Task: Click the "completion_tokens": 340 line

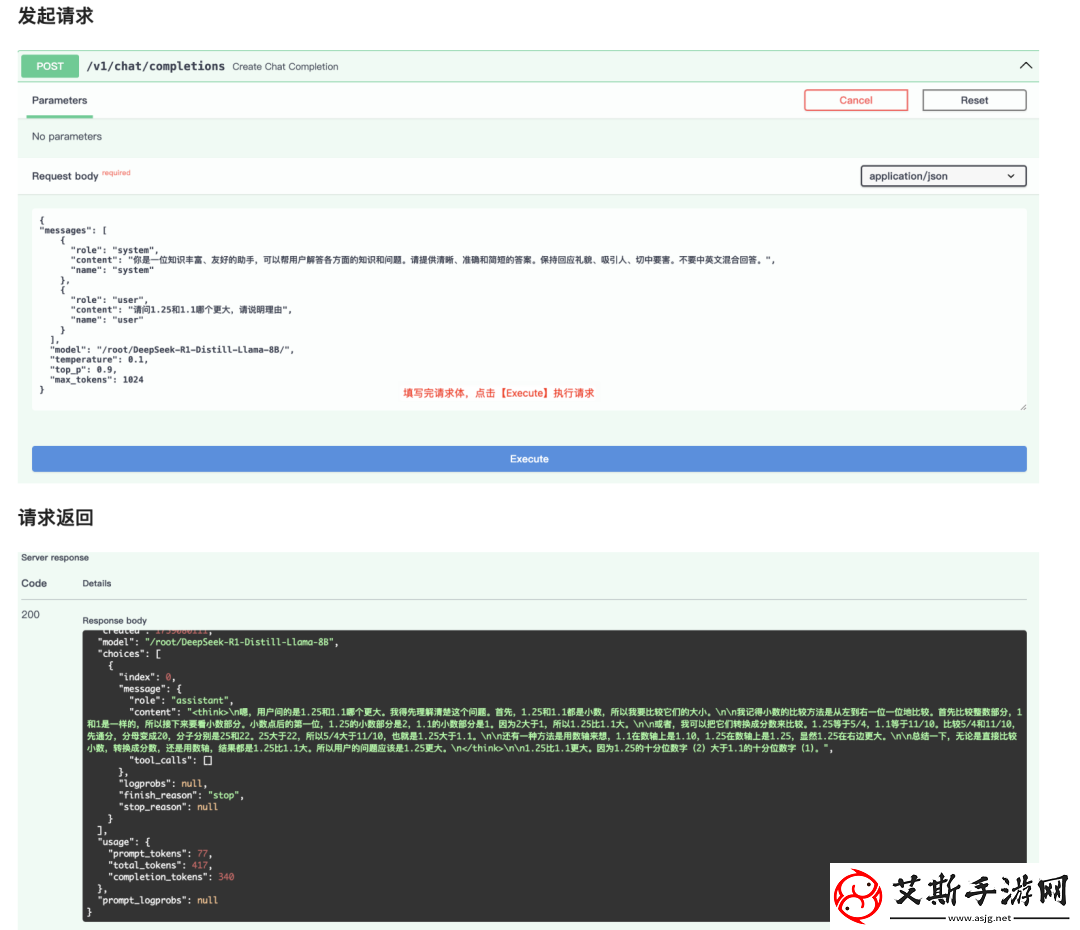Action: tap(171, 877)
